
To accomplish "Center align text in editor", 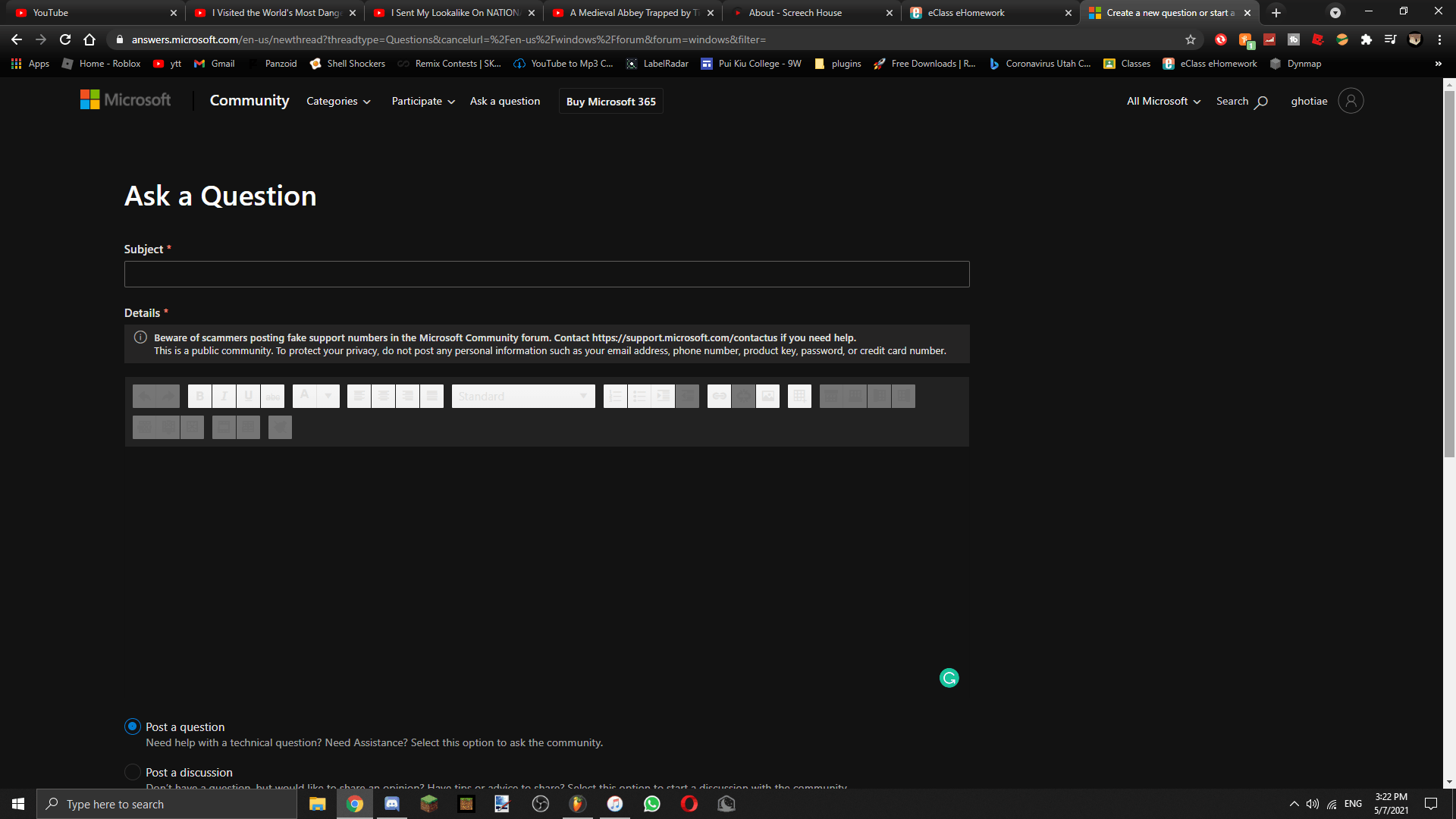I will tap(384, 396).
